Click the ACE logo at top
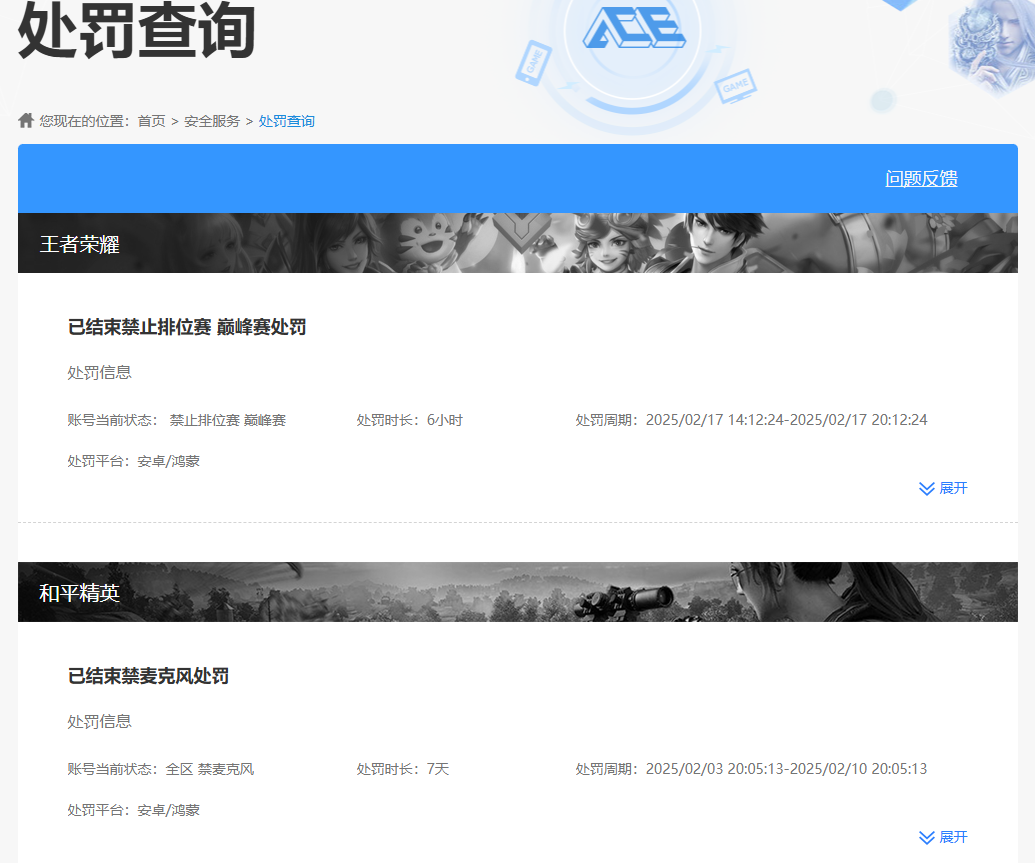1035x863 pixels. (634, 28)
